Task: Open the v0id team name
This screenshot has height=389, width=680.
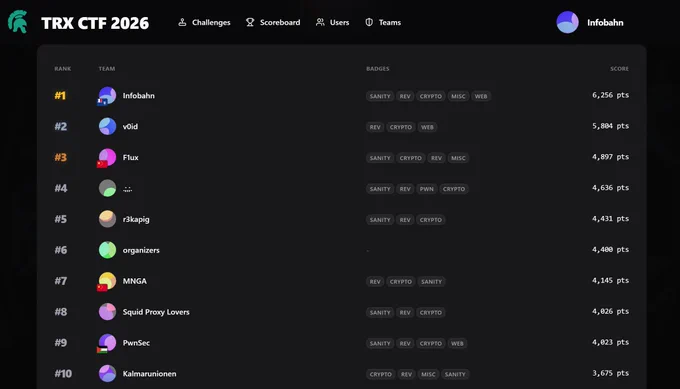Action: pos(130,126)
